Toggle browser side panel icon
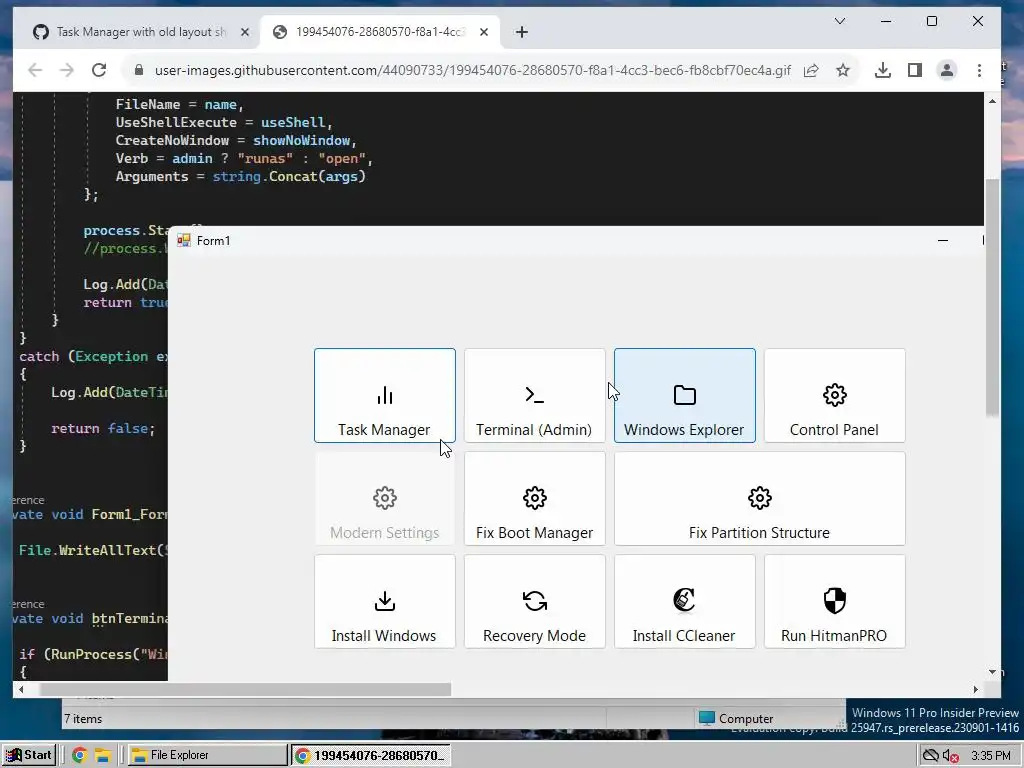The height and width of the screenshot is (768, 1024). click(915, 70)
